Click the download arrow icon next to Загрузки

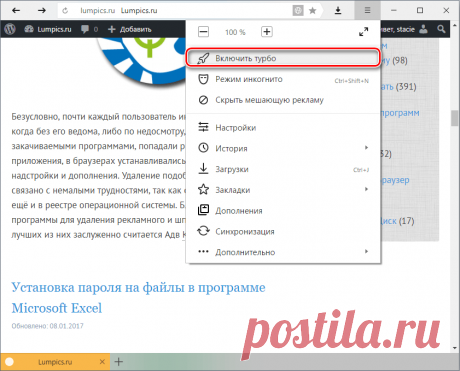coord(203,169)
